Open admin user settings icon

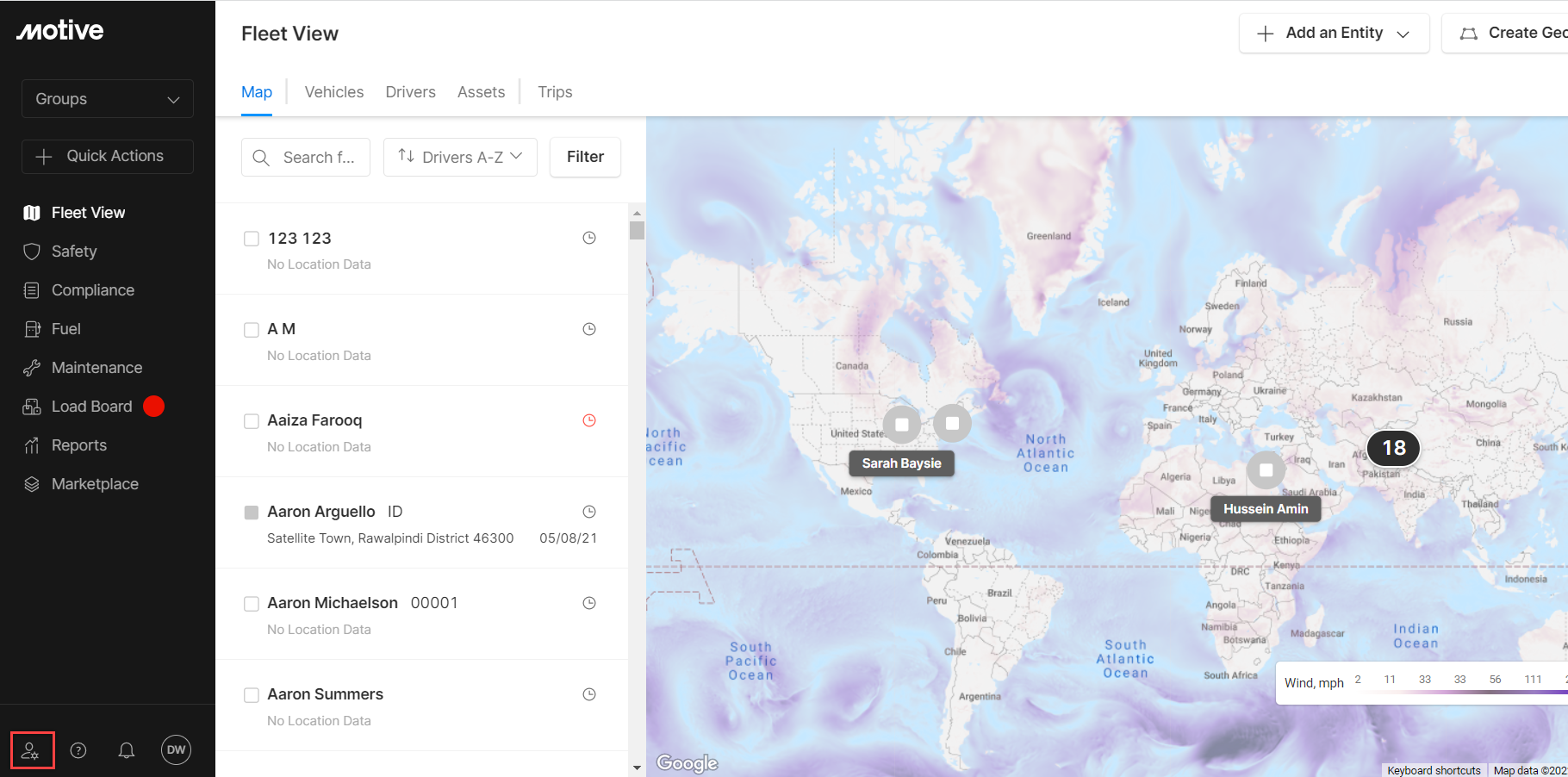(x=32, y=750)
